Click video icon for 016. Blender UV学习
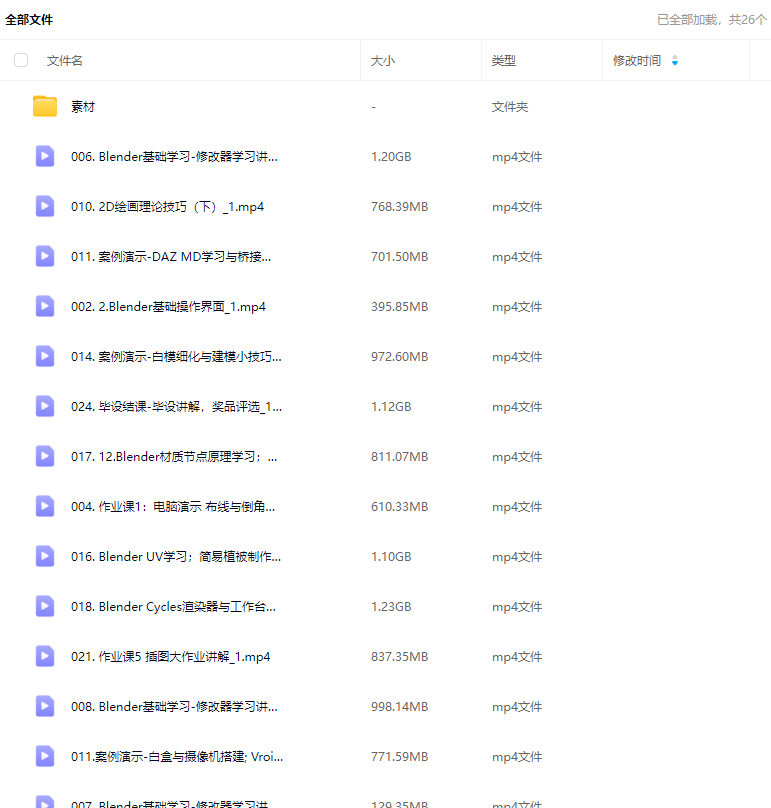 (x=45, y=556)
